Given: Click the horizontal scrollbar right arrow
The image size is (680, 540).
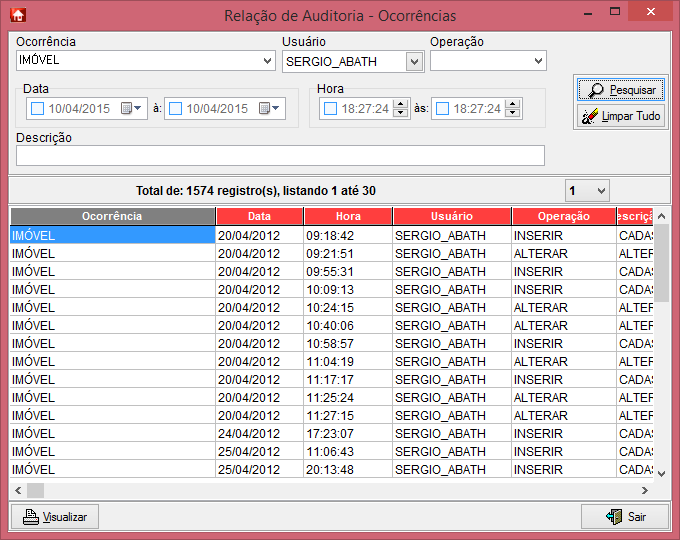Looking at the screenshot, I should click(646, 490).
